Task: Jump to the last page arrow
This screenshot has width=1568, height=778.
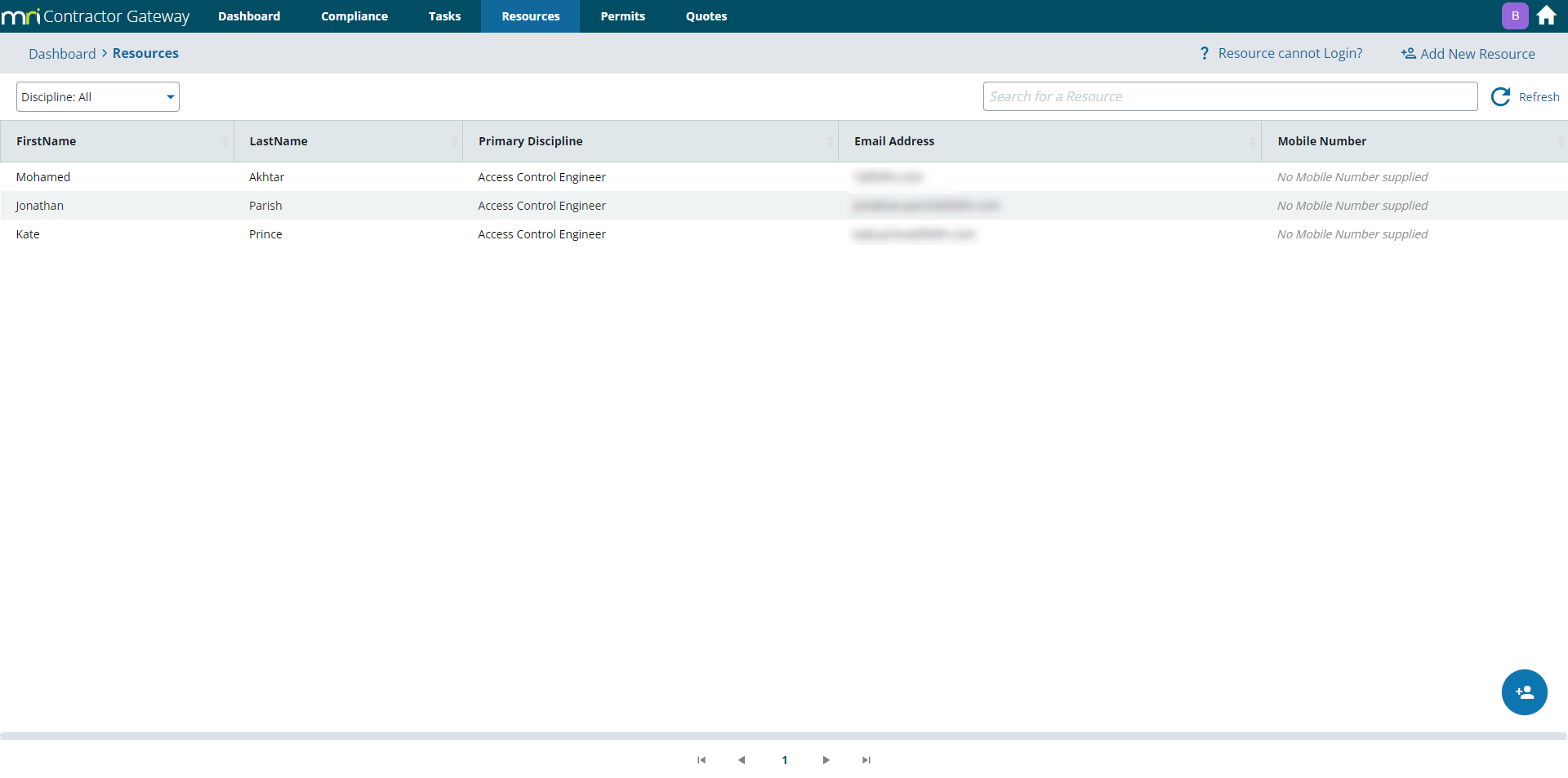Action: click(x=866, y=760)
